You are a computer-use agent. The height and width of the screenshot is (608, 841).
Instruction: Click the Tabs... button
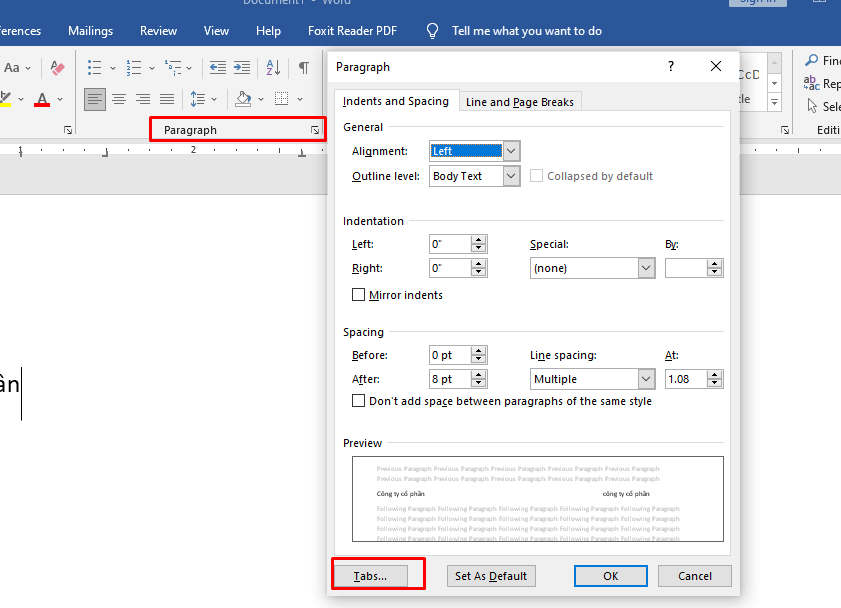click(x=370, y=576)
